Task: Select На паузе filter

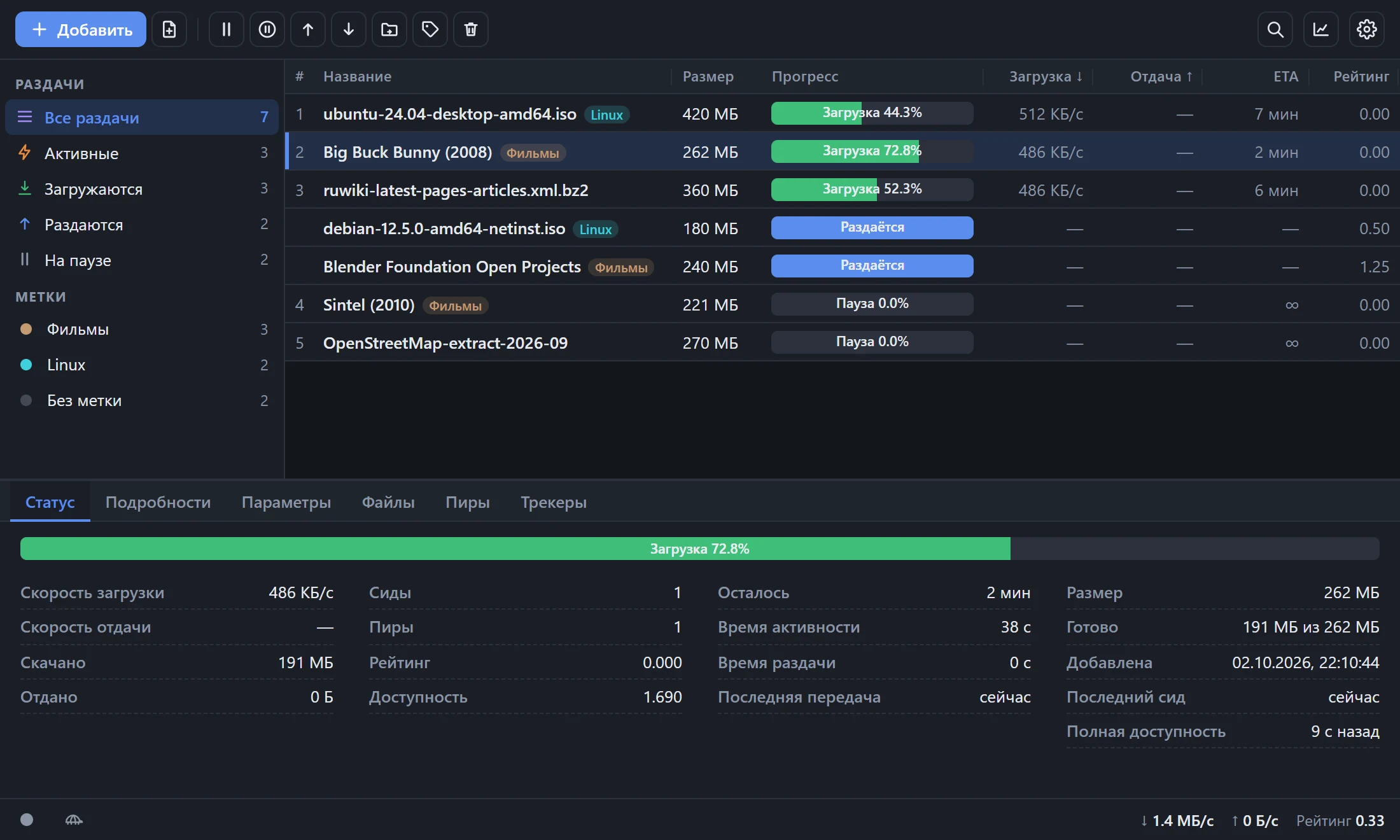Action: (142, 260)
